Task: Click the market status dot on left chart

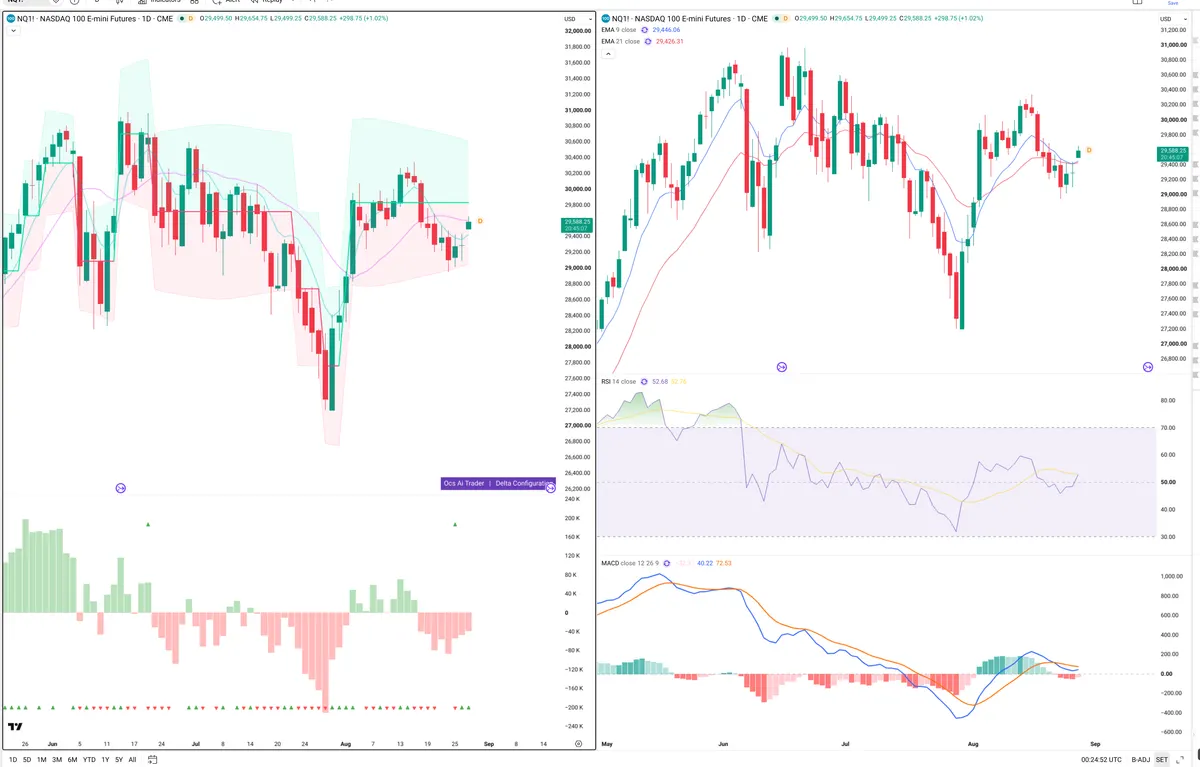Action: coord(180,19)
